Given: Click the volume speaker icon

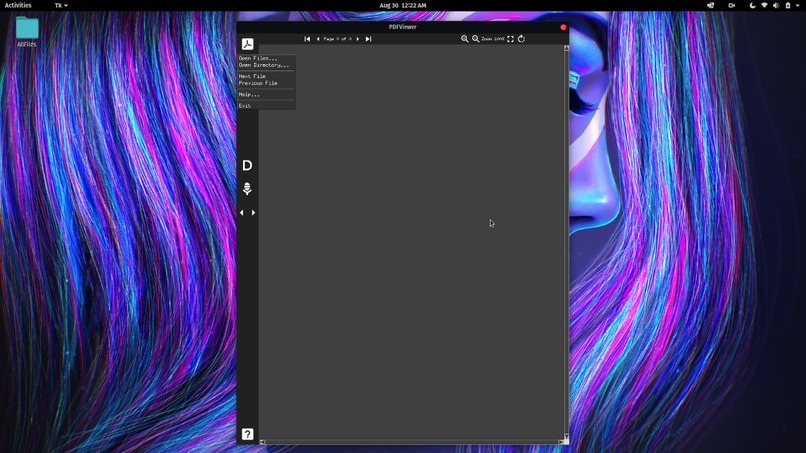Looking at the screenshot, I should (776, 5).
